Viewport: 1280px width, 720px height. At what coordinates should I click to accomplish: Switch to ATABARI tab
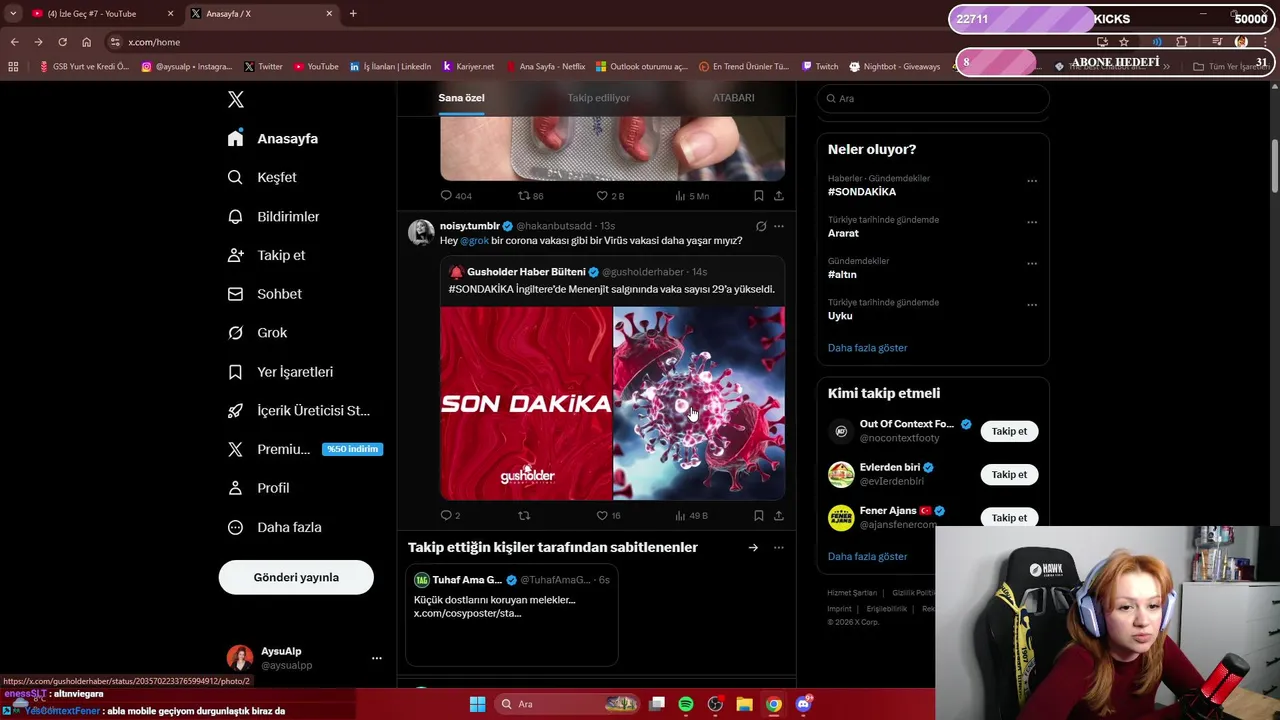(x=734, y=98)
